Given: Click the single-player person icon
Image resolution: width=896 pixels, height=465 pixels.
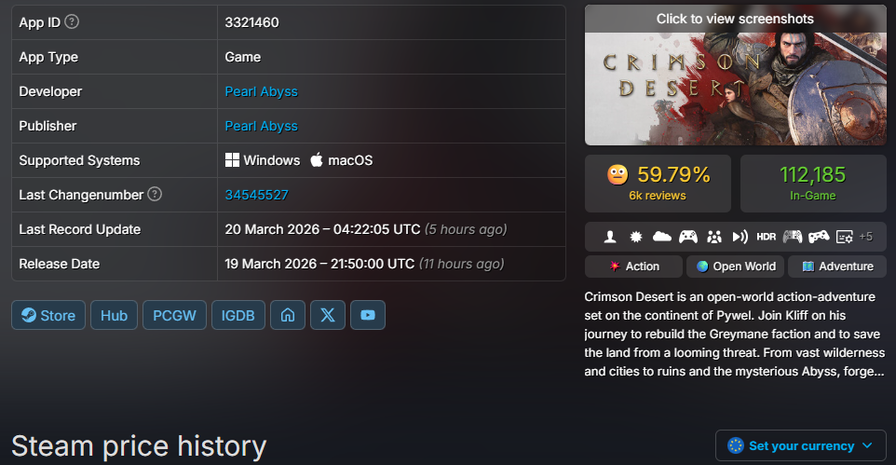Looking at the screenshot, I should (x=610, y=236).
